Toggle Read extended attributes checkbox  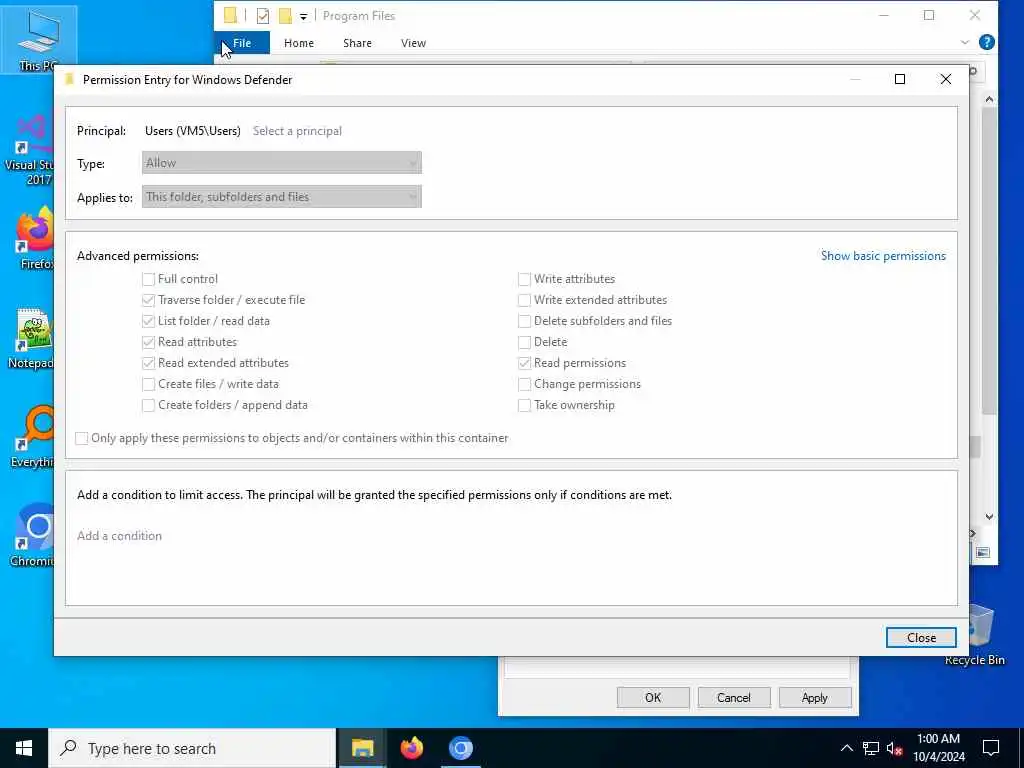(149, 363)
